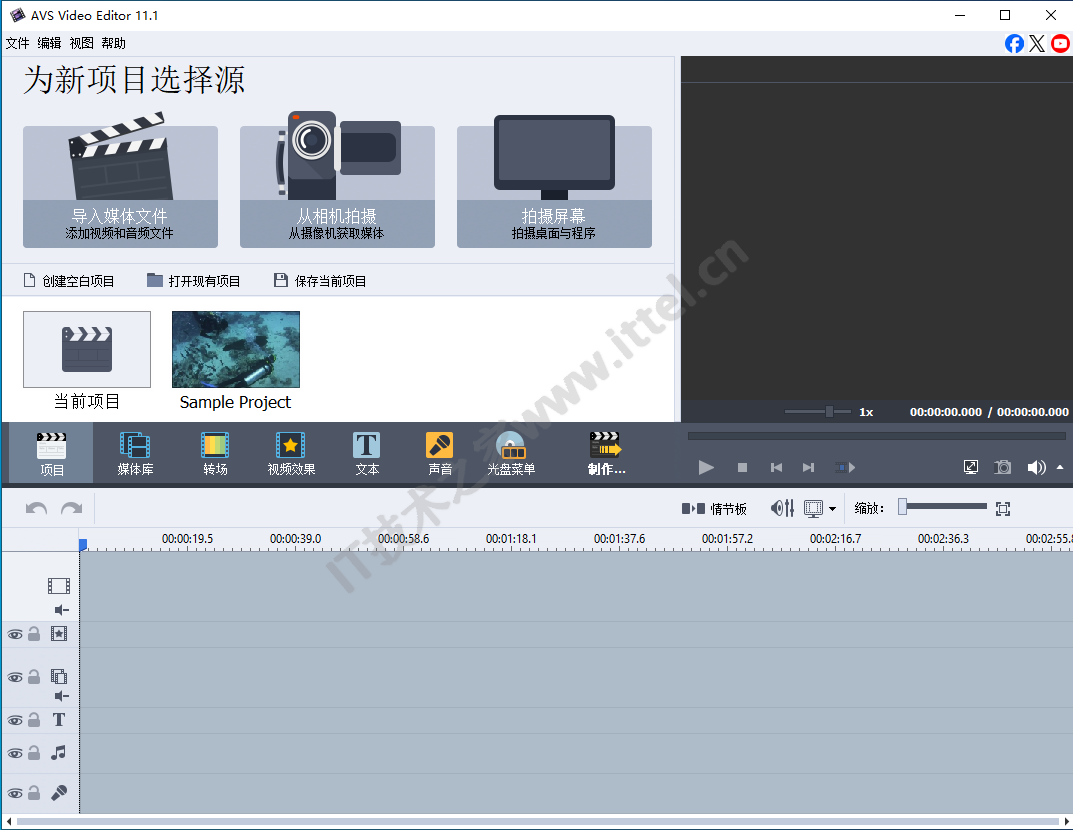Image resolution: width=1073 pixels, height=830 pixels.
Task: Open the 编辑 menu
Action: click(x=49, y=43)
